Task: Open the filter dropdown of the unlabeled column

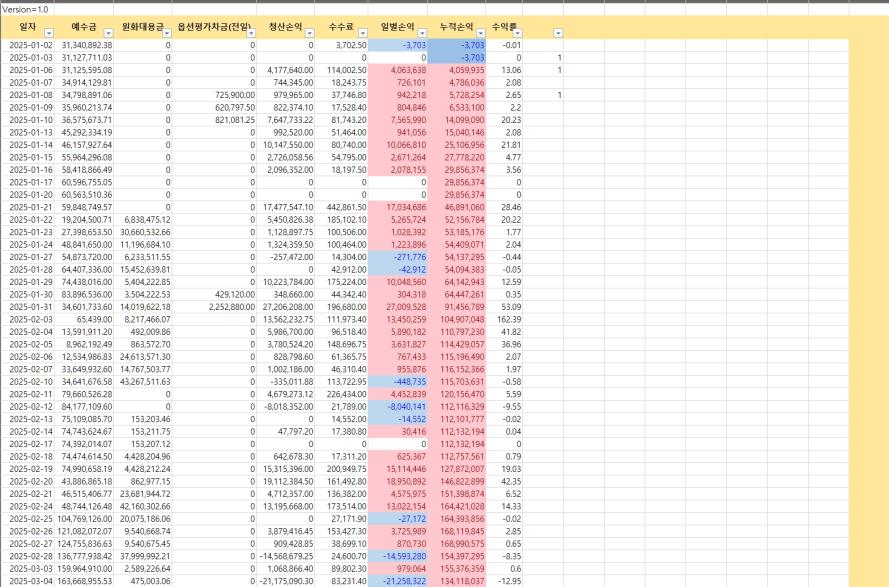Action: (558, 33)
